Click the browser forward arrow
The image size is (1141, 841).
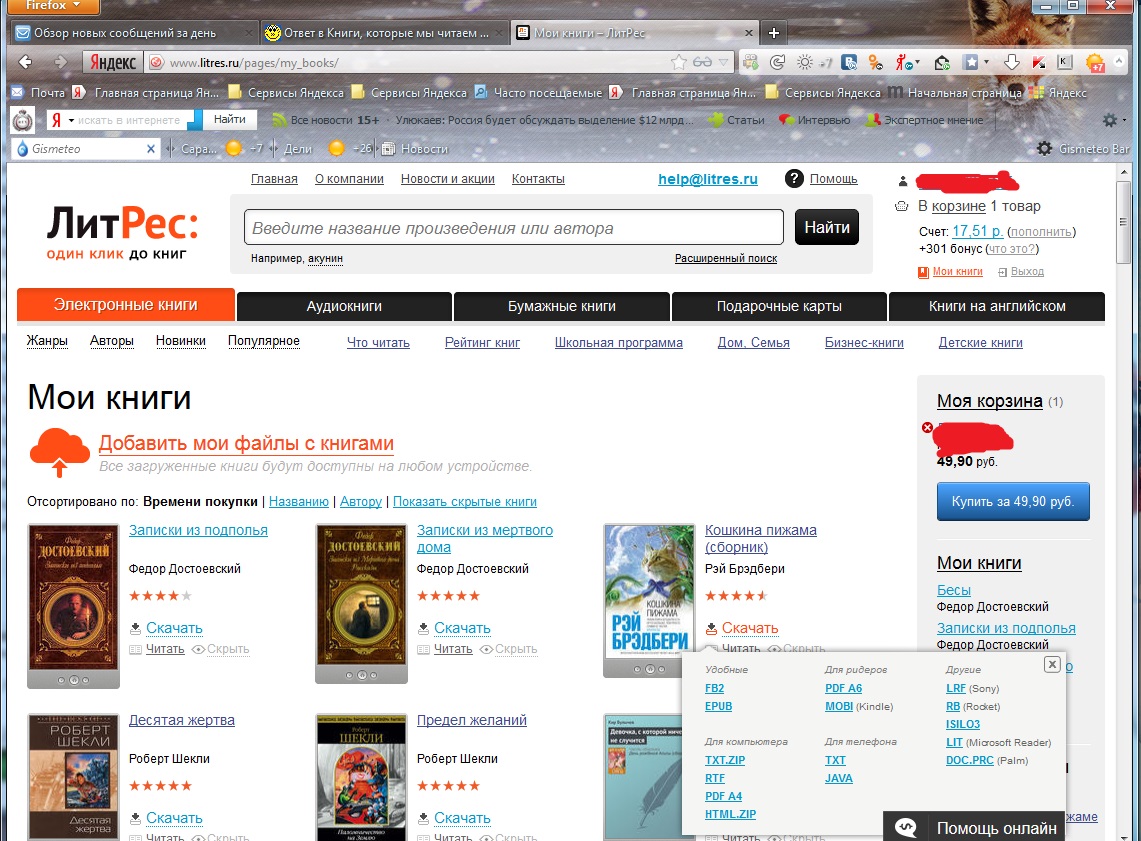click(x=60, y=62)
